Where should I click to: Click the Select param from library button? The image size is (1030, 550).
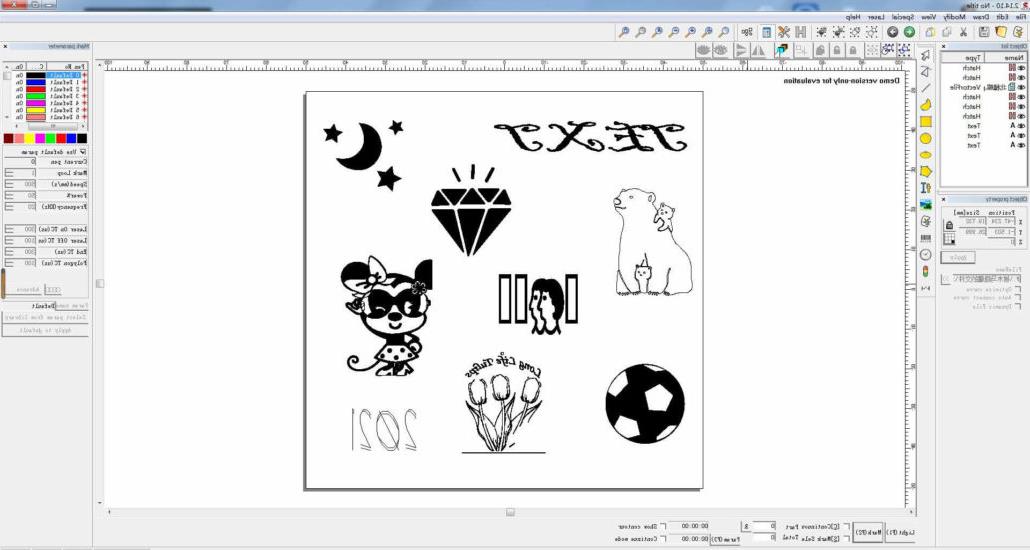(x=45, y=317)
